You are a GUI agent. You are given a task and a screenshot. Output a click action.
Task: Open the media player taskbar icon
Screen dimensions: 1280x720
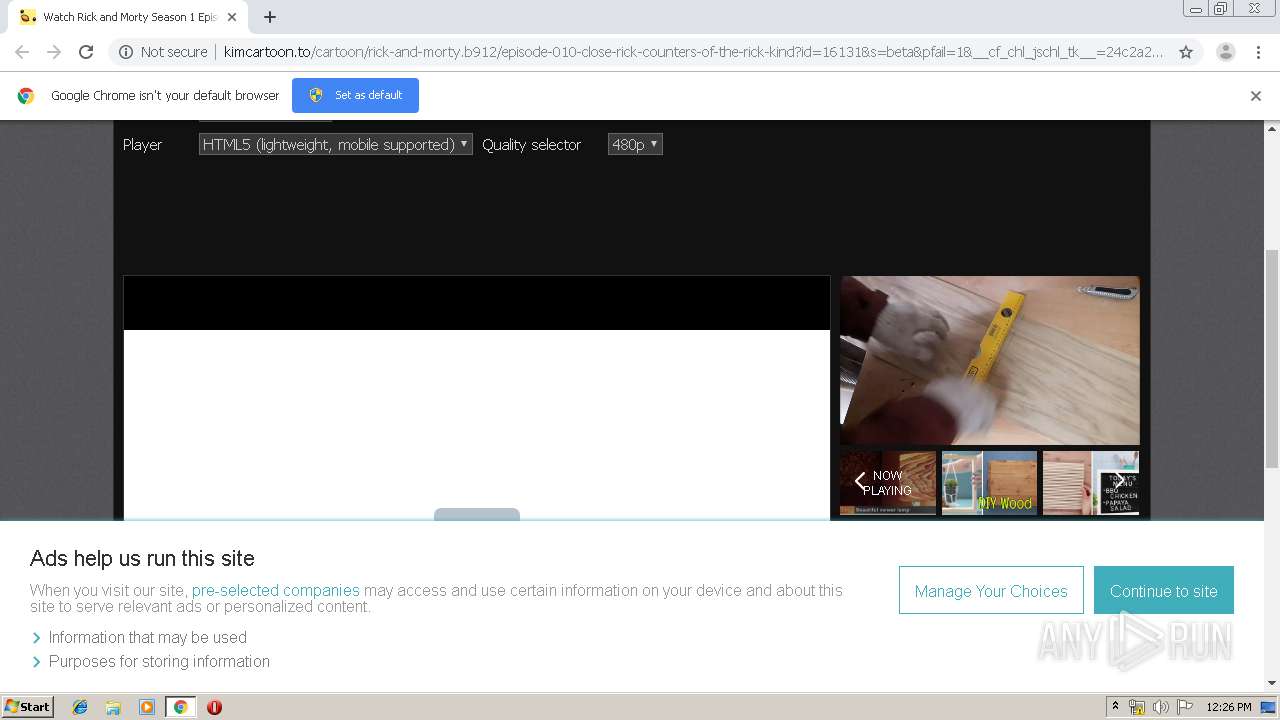click(147, 707)
